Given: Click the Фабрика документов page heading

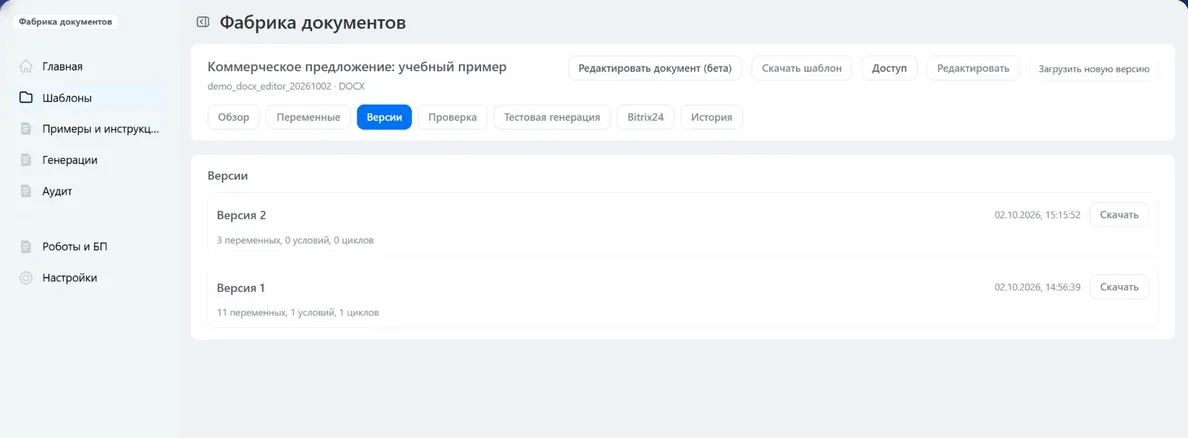Looking at the screenshot, I should [x=313, y=23].
